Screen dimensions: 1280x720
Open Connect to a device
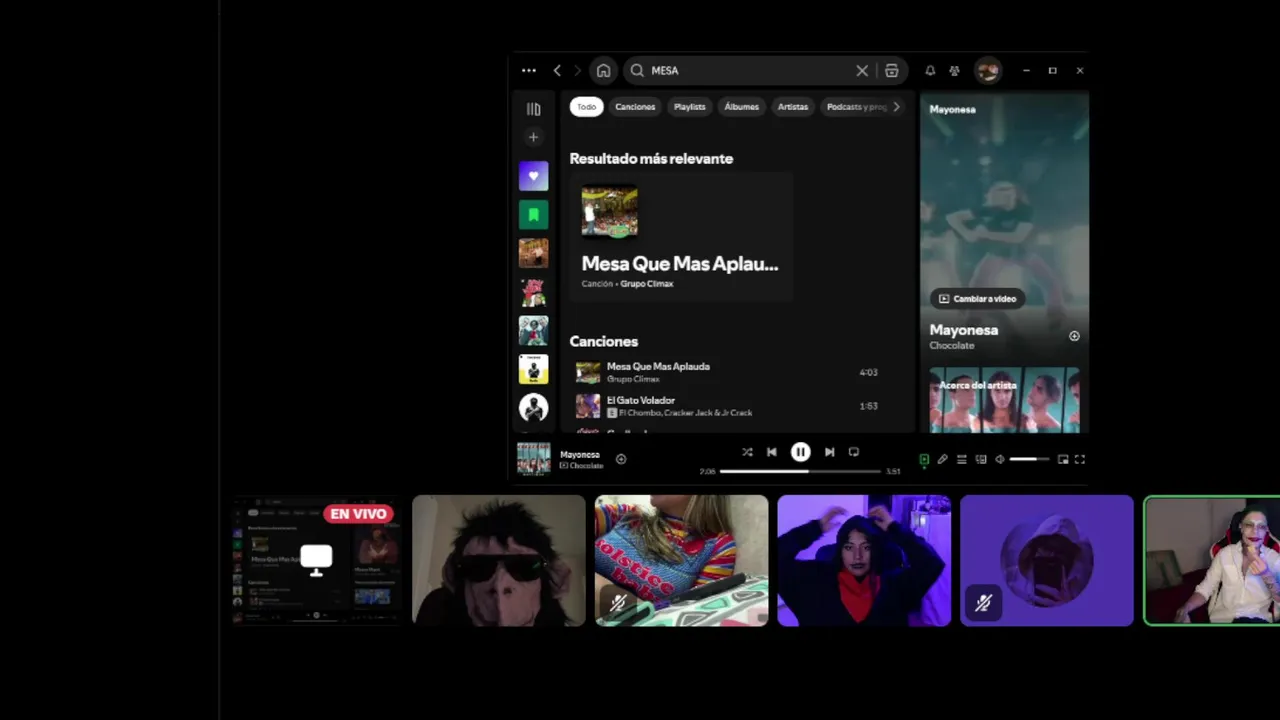click(981, 460)
